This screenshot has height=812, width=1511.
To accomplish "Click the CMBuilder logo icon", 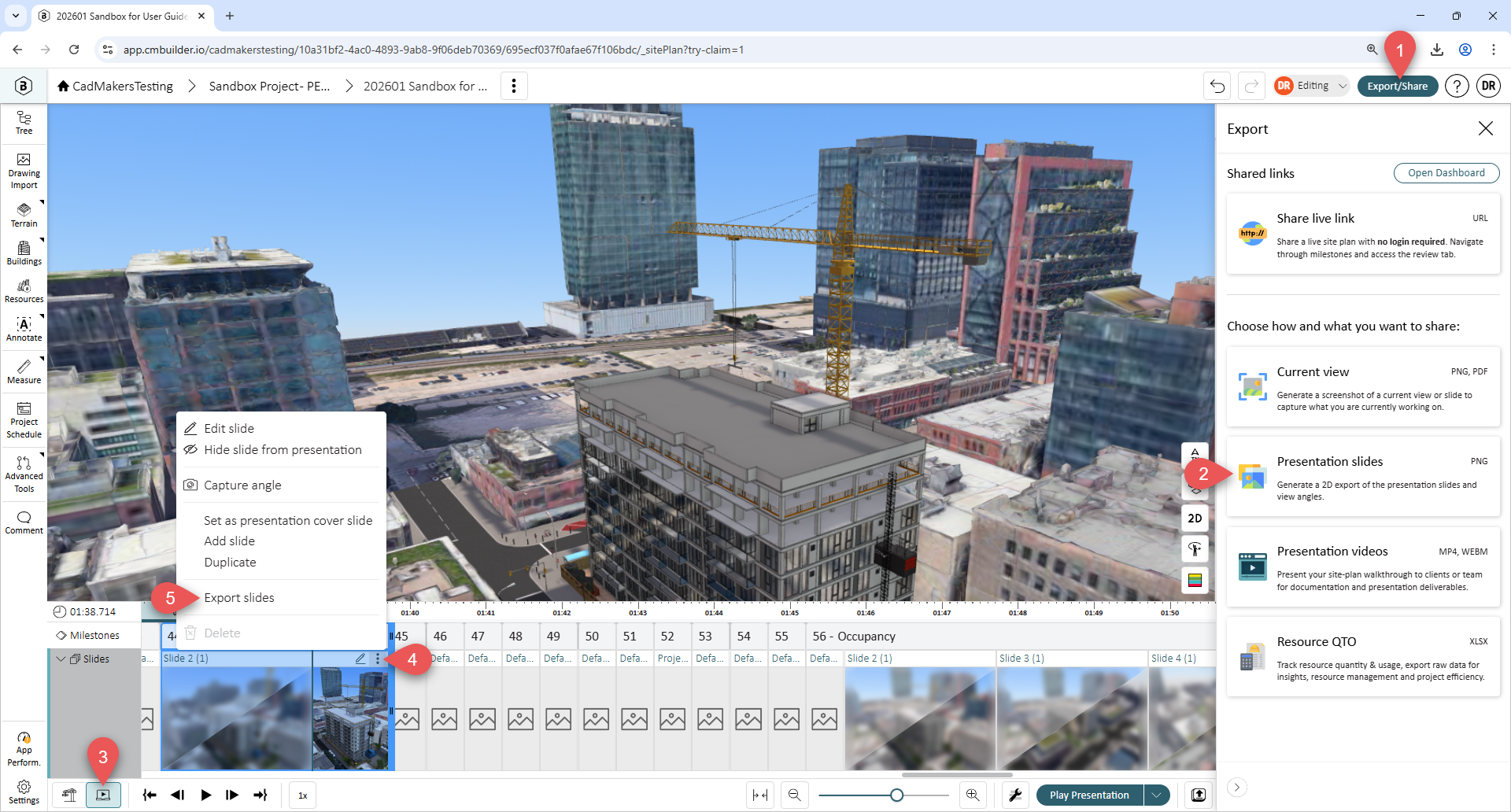I will (24, 86).
